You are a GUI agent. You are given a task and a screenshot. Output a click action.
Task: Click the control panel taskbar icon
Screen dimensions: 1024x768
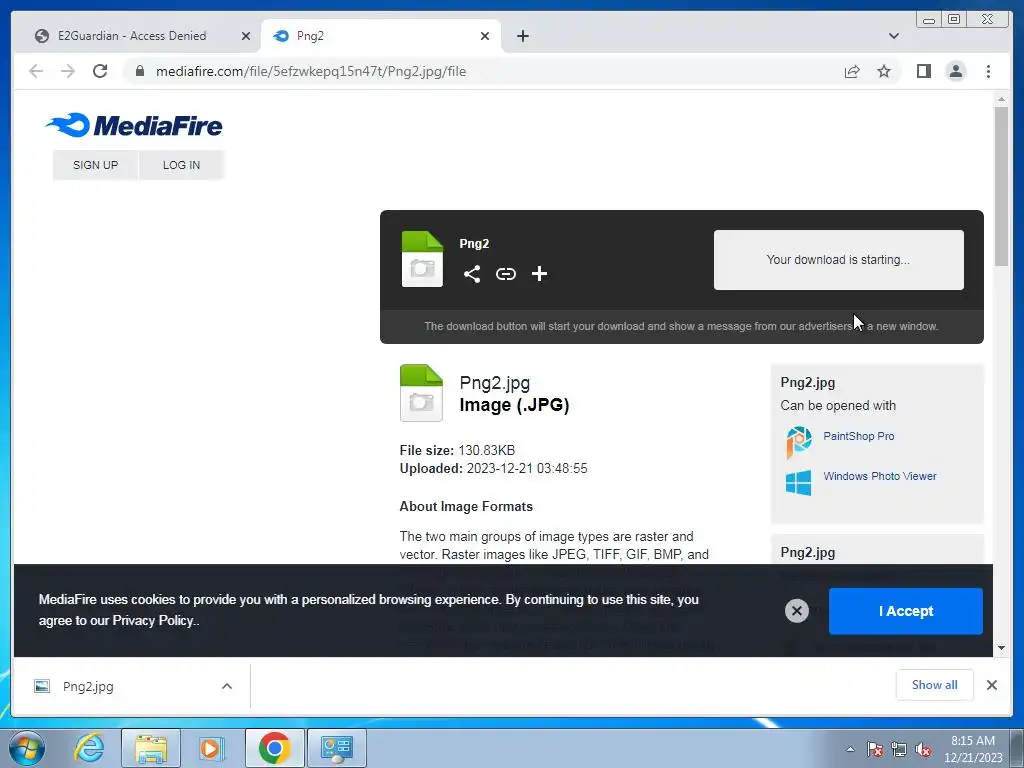(336, 748)
